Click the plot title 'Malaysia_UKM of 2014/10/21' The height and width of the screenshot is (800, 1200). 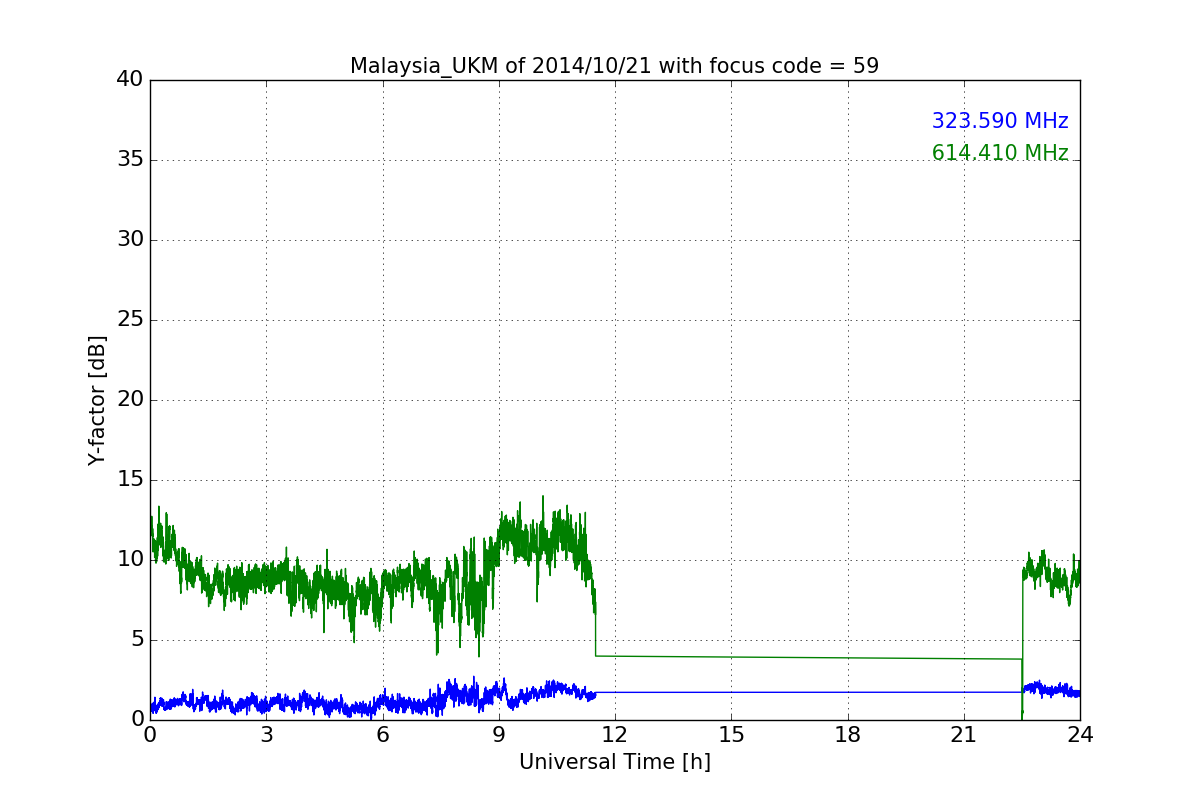pyautogui.click(x=614, y=66)
